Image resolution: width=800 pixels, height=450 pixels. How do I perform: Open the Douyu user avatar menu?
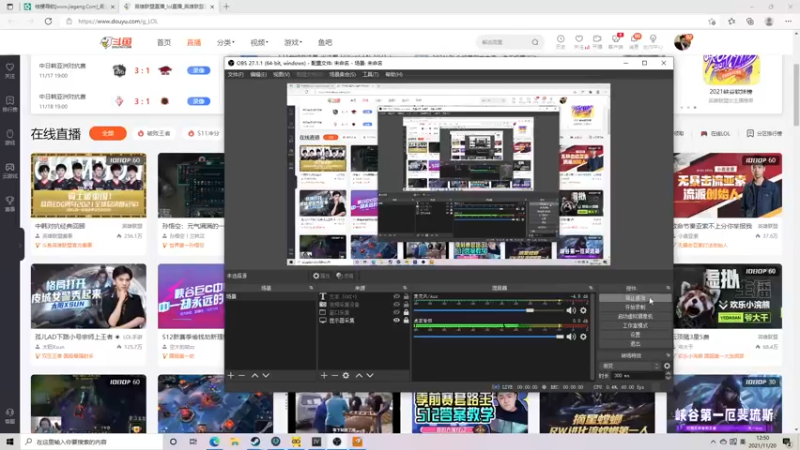[x=682, y=42]
